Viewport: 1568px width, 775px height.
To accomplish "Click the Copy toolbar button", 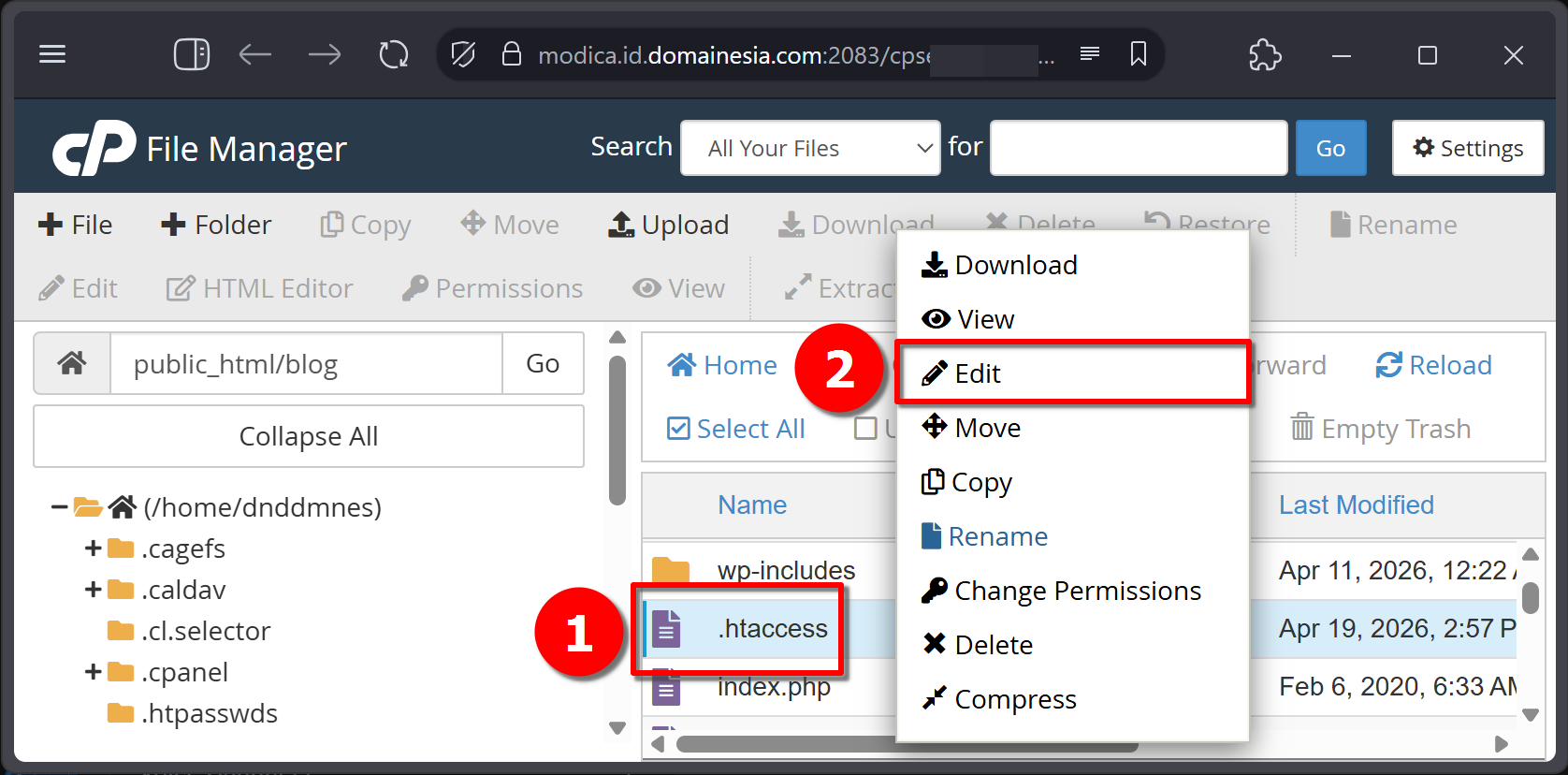I will coord(366,225).
